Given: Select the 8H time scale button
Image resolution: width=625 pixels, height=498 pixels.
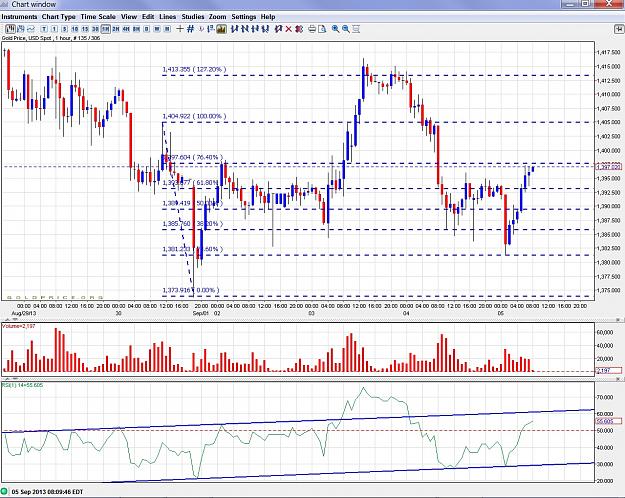Looking at the screenshot, I should pyautogui.click(x=137, y=29).
